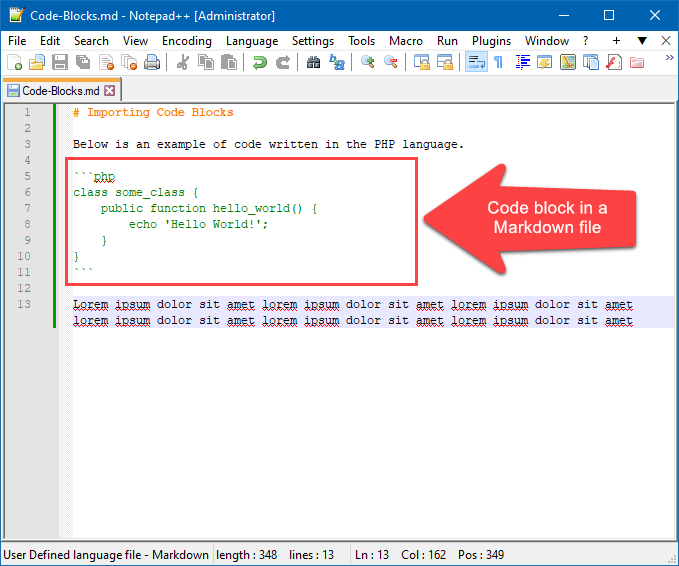Image resolution: width=679 pixels, height=566 pixels.
Task: Open the Search menu
Action: point(91,41)
